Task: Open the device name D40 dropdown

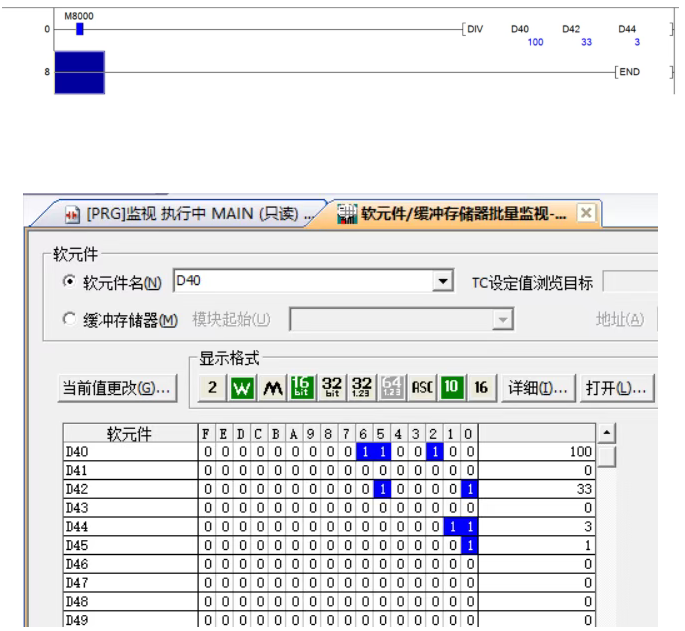Action: click(443, 283)
